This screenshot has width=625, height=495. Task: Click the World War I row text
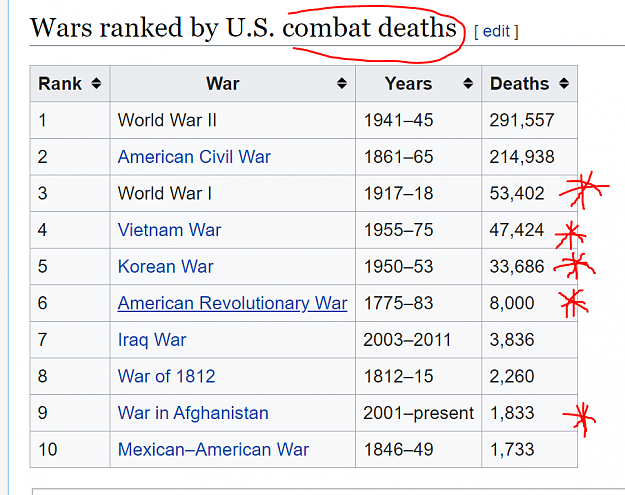pos(165,193)
